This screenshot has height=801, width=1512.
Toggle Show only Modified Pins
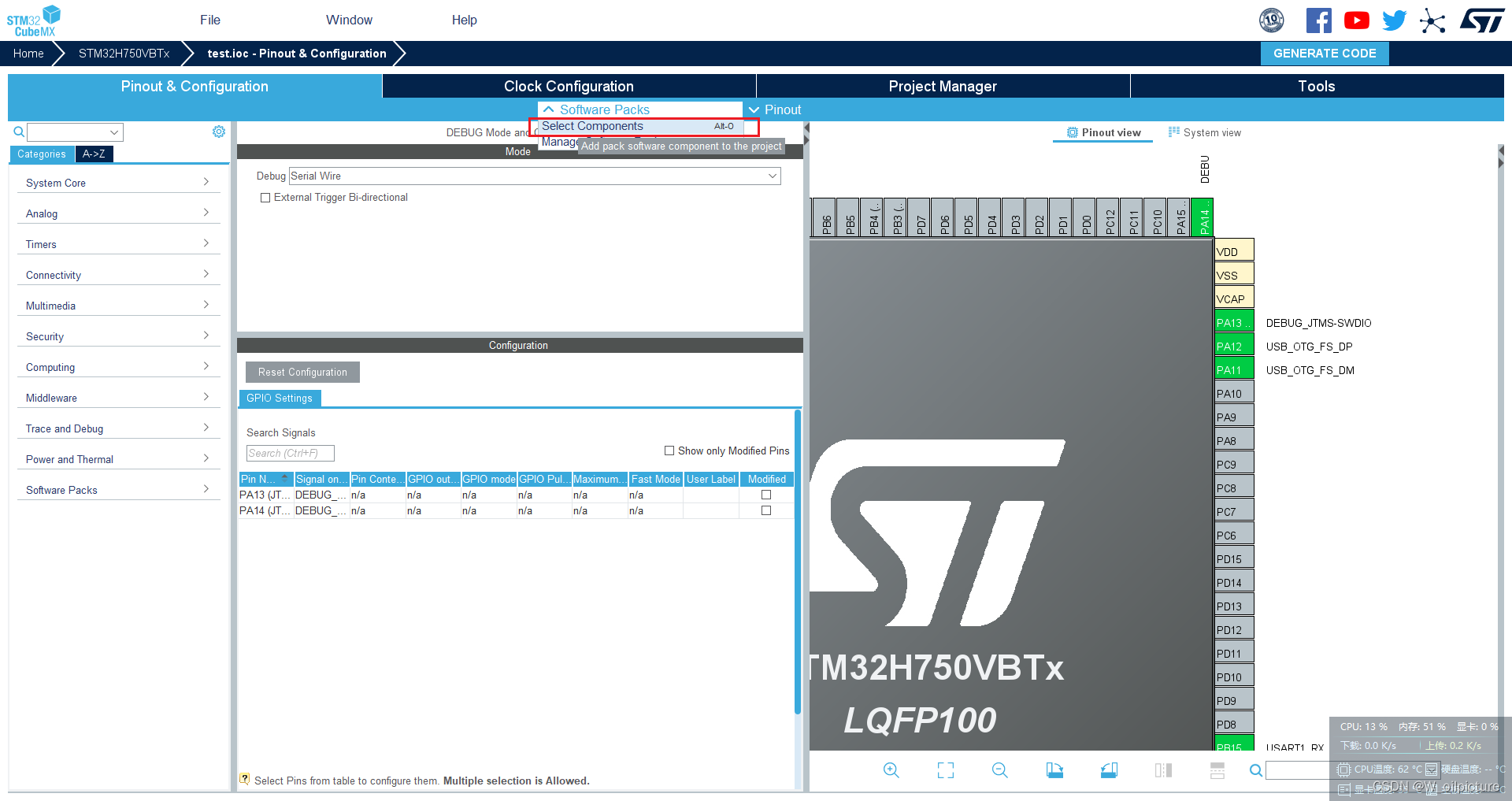pyautogui.click(x=669, y=451)
